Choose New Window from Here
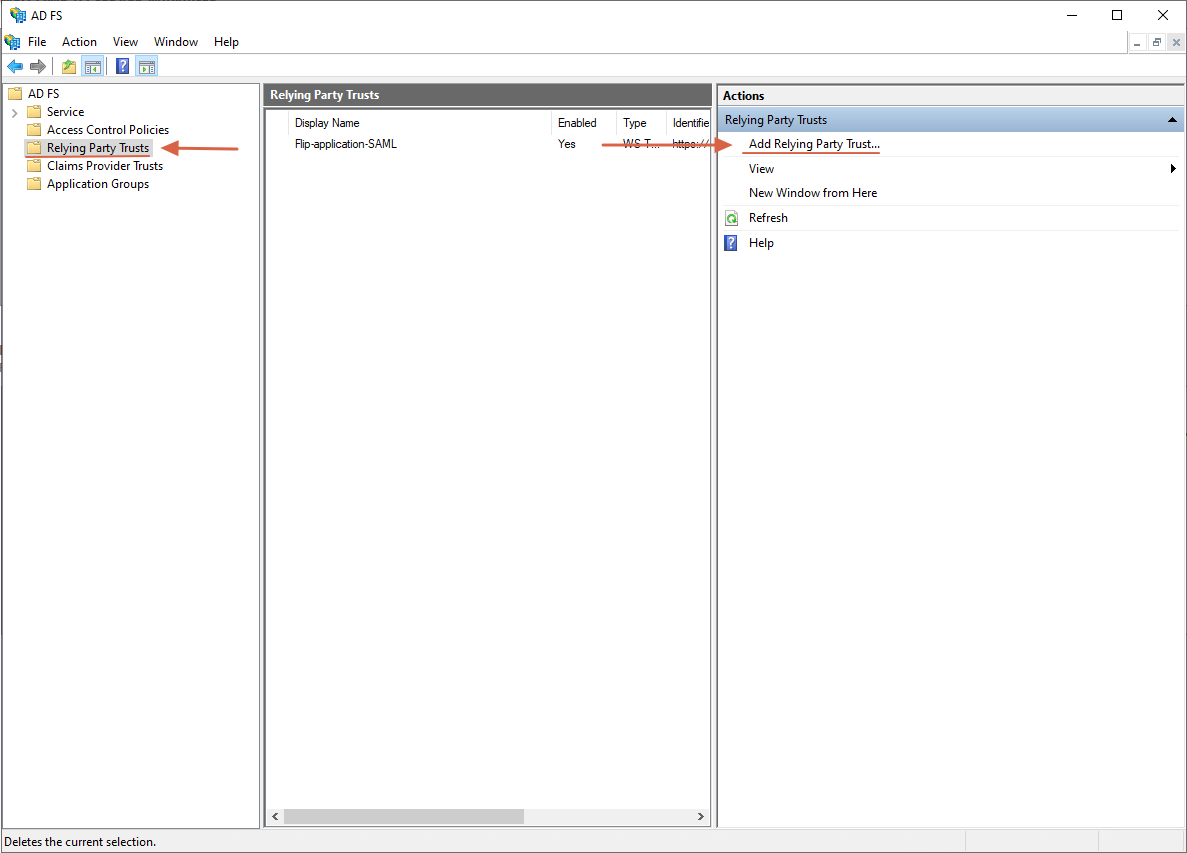This screenshot has height=853, width=1187. (x=813, y=193)
